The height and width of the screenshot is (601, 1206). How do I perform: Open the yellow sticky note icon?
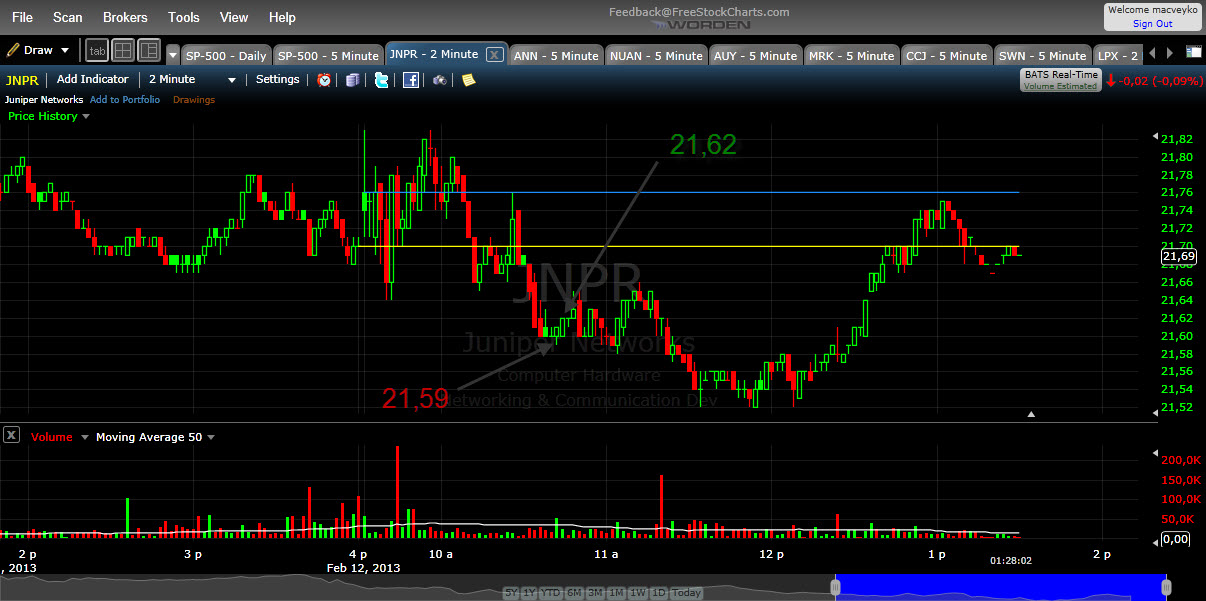[x=468, y=80]
